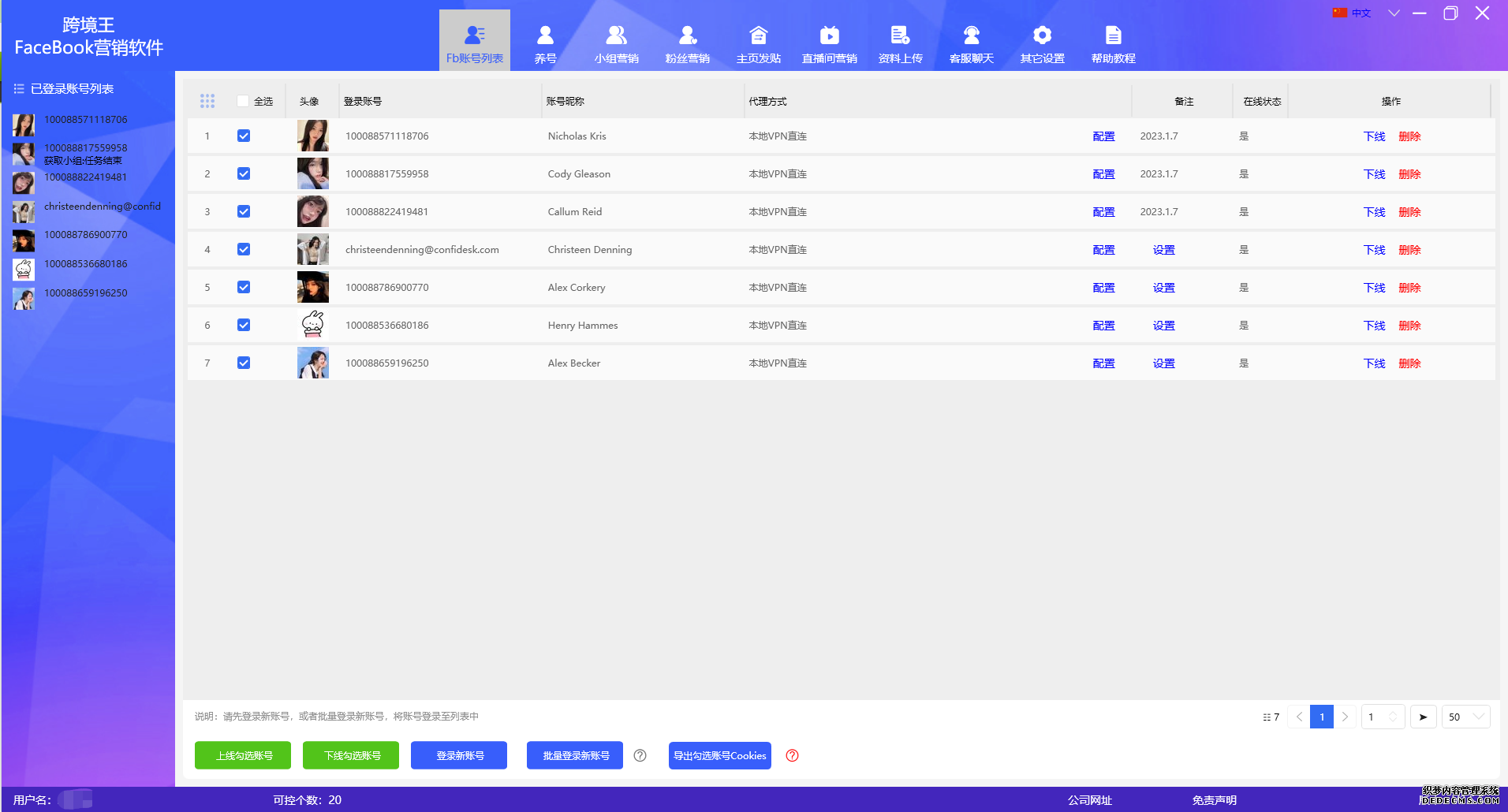Open the 其它设置 gear settings icon
The image size is (1508, 812).
1042,35
